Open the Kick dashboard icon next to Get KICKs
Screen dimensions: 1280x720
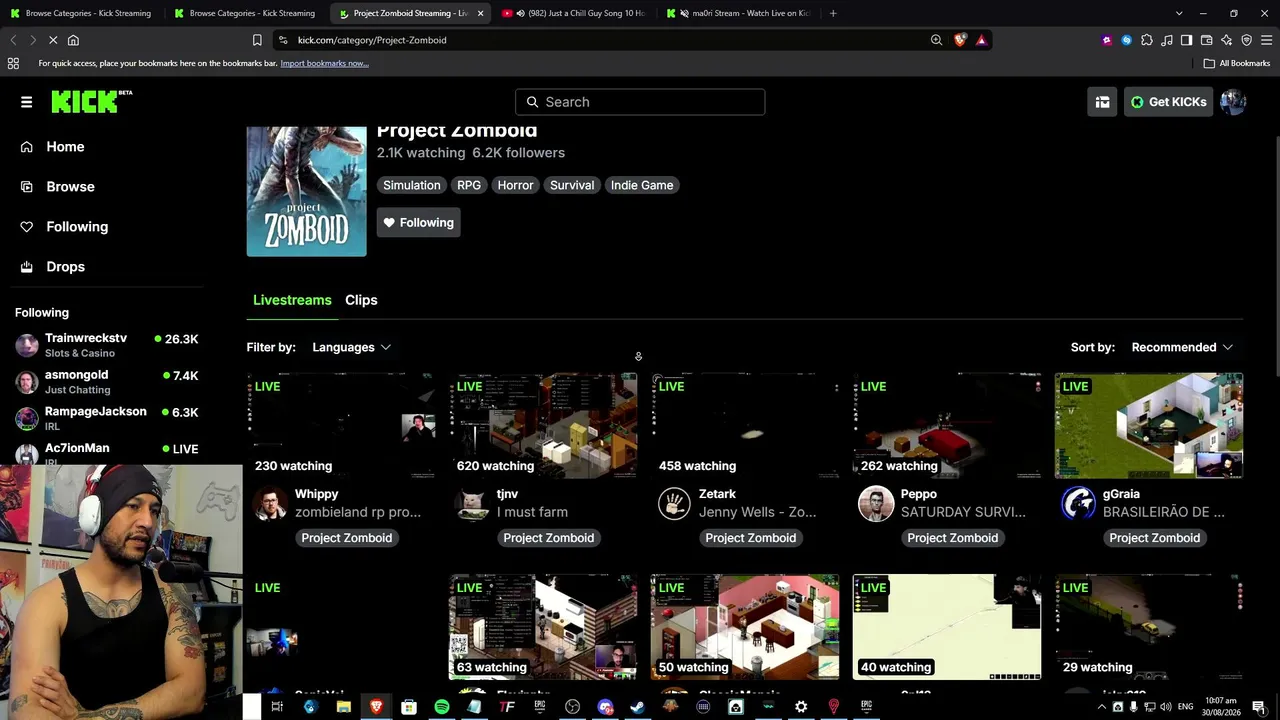click(1102, 102)
